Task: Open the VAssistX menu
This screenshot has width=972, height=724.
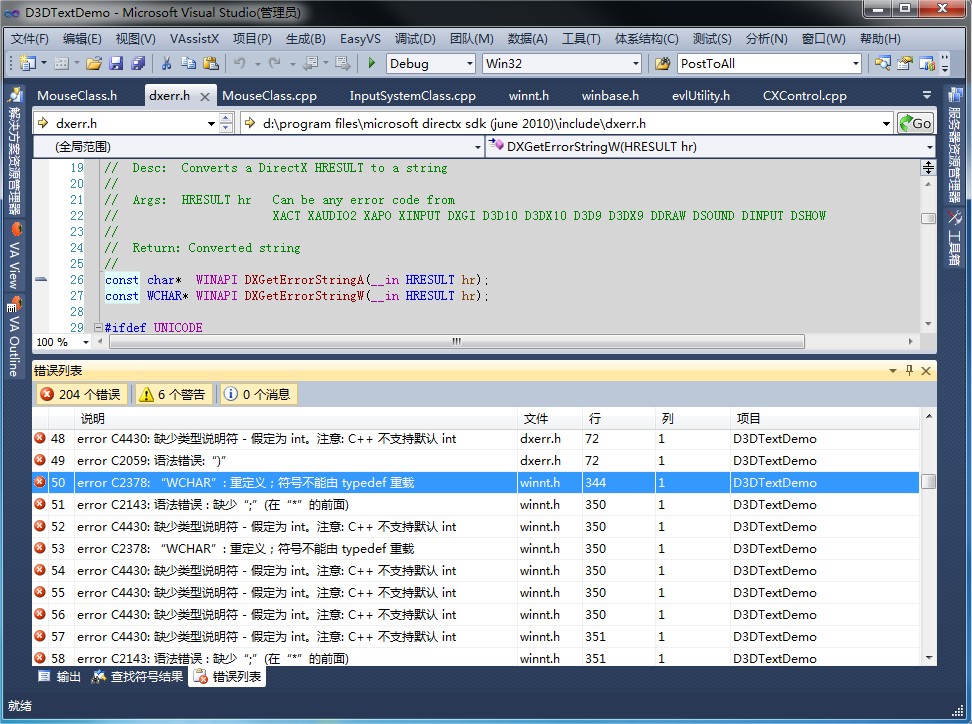Action: tap(194, 38)
